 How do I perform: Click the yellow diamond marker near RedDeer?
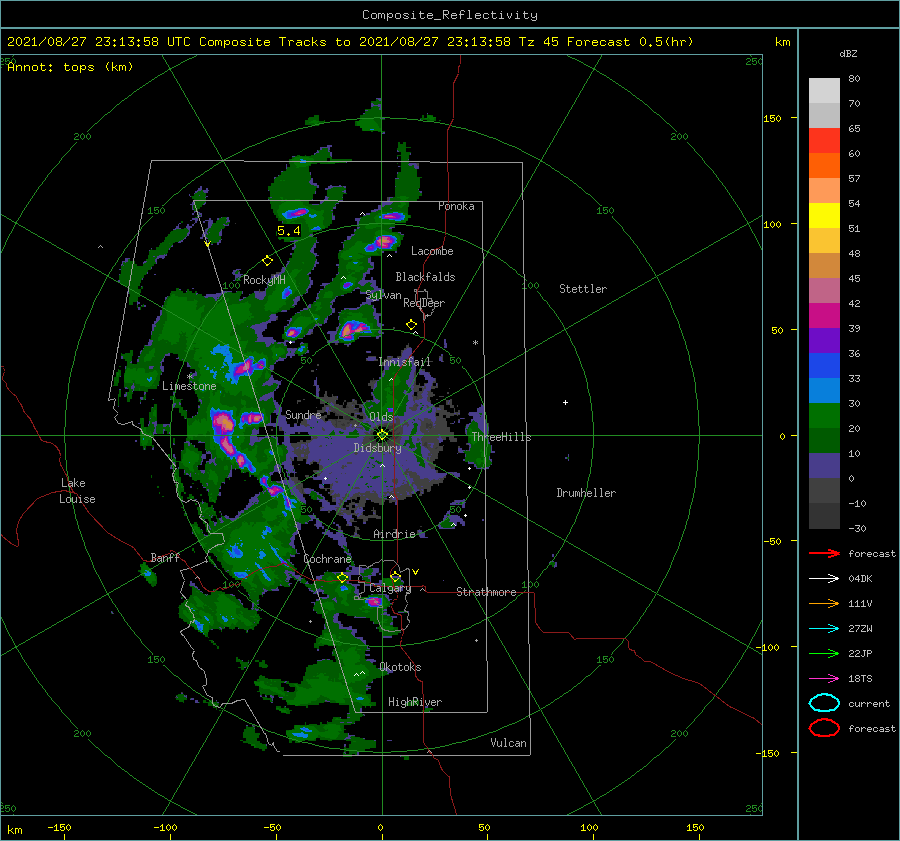[x=411, y=325]
